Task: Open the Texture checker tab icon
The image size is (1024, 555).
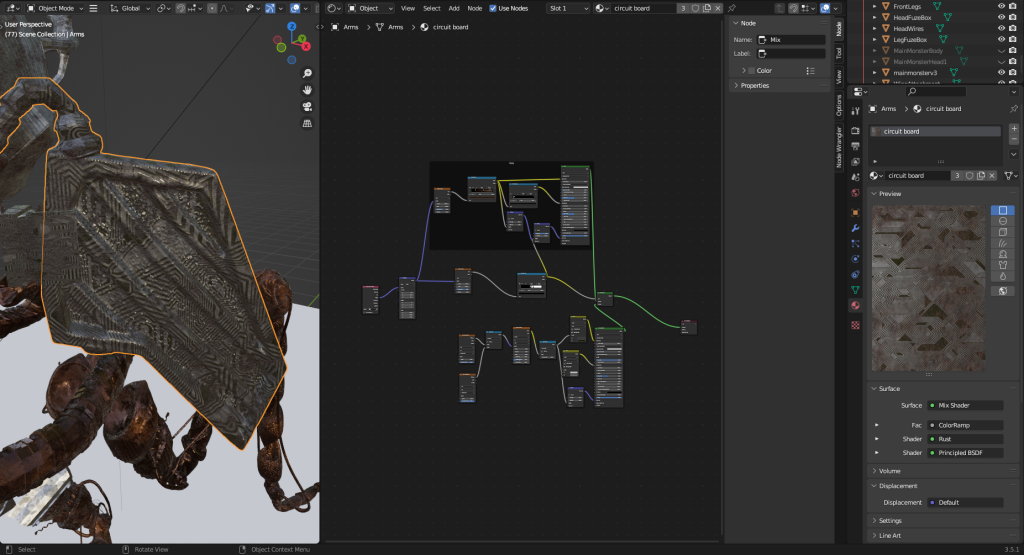Action: [856, 325]
